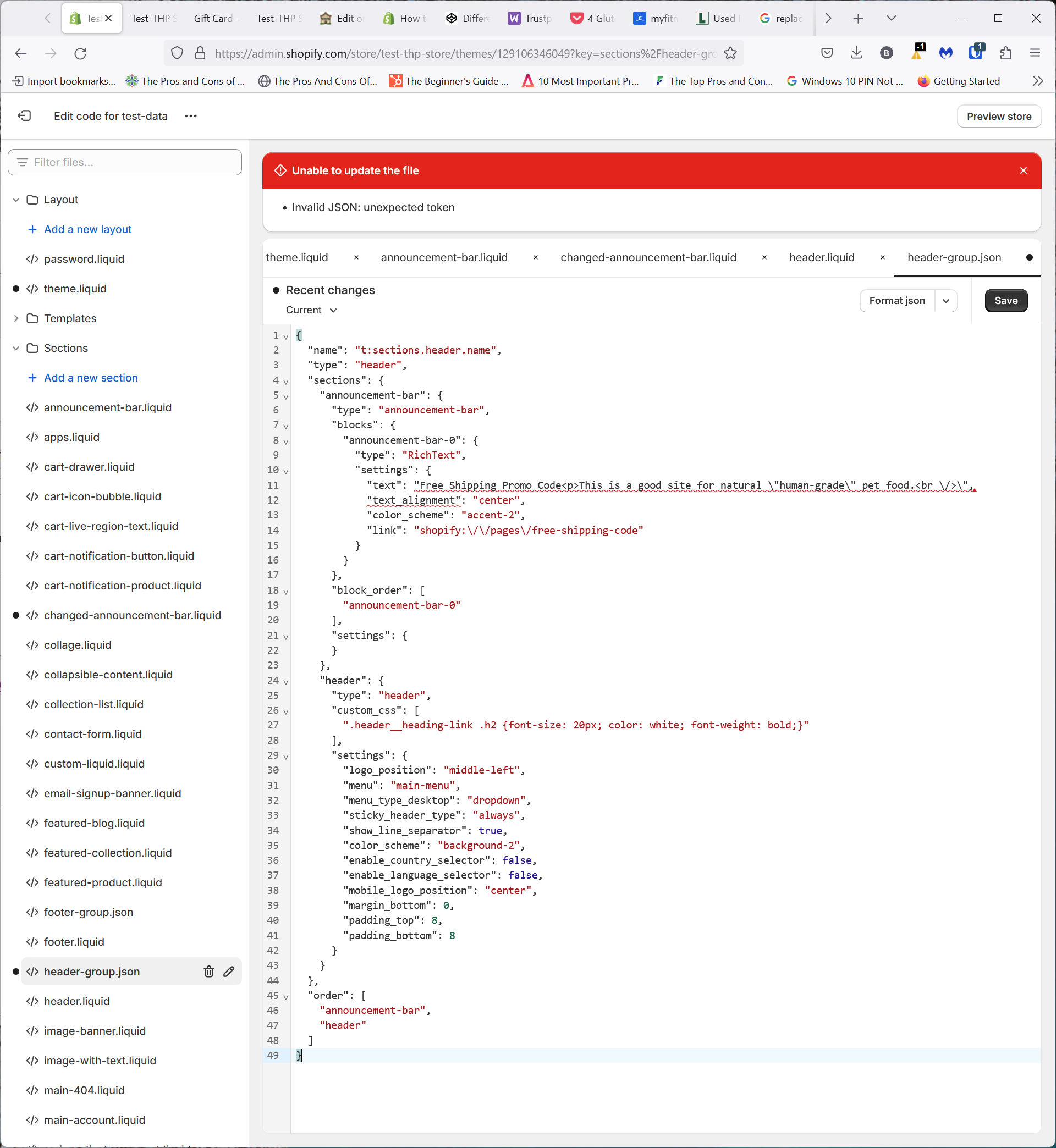
Task: Switch to the announcement-bar.liquid tab
Action: [x=444, y=258]
